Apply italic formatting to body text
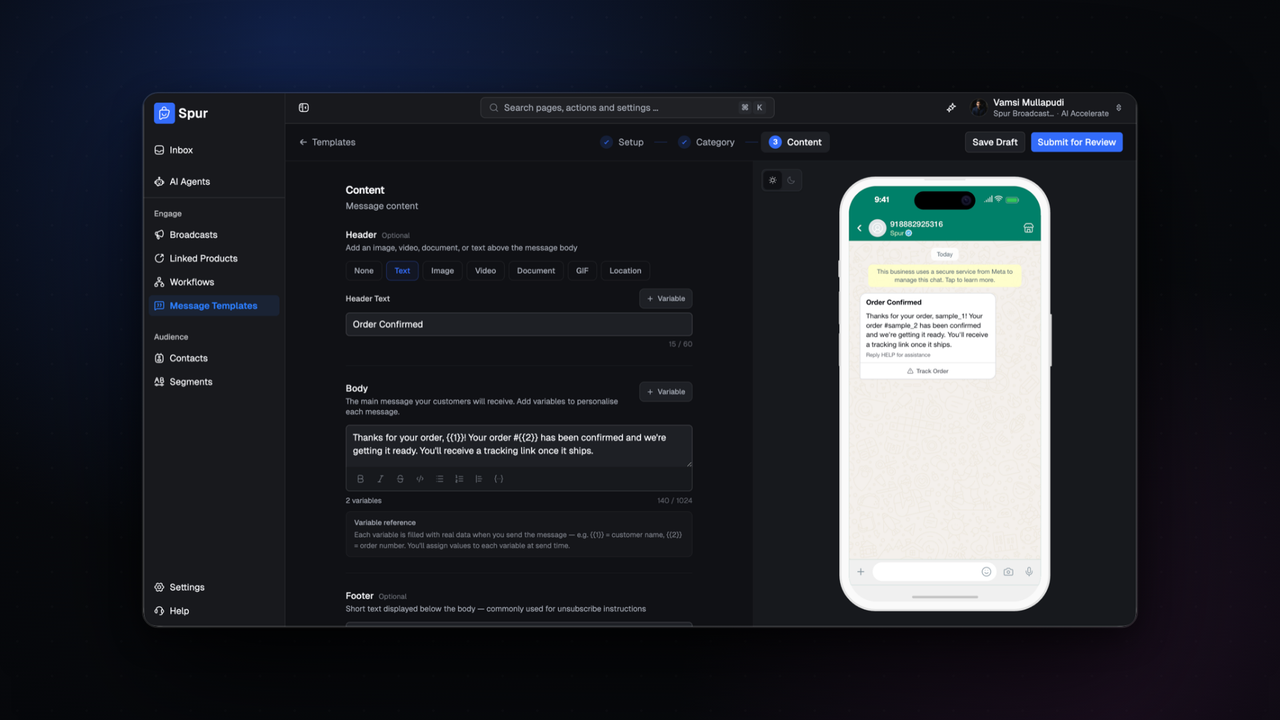 click(x=380, y=479)
